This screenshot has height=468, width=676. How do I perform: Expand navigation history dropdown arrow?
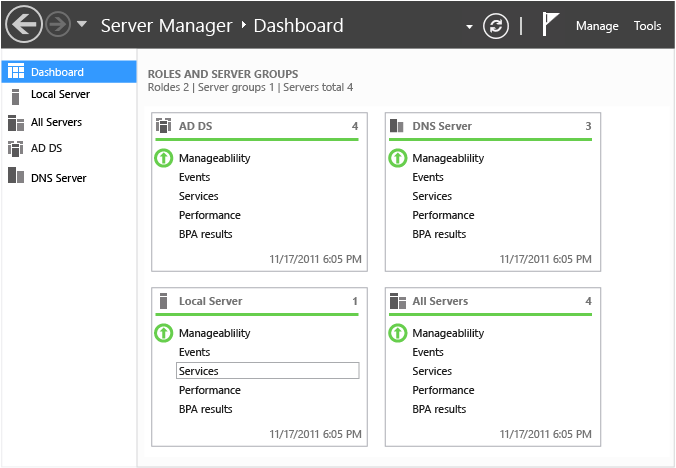tap(82, 25)
